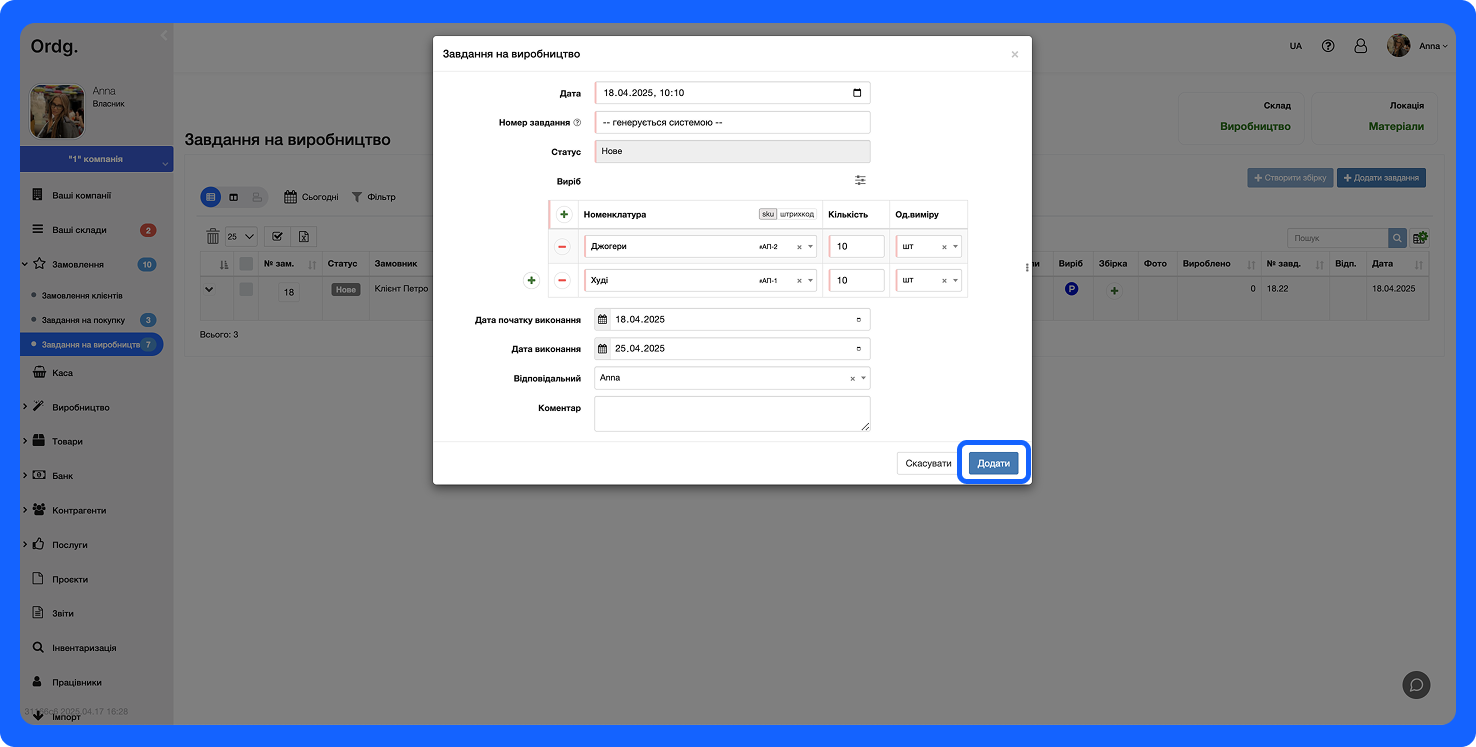Switch to штрихкод input mode
This screenshot has width=1476, height=747.
click(797, 214)
